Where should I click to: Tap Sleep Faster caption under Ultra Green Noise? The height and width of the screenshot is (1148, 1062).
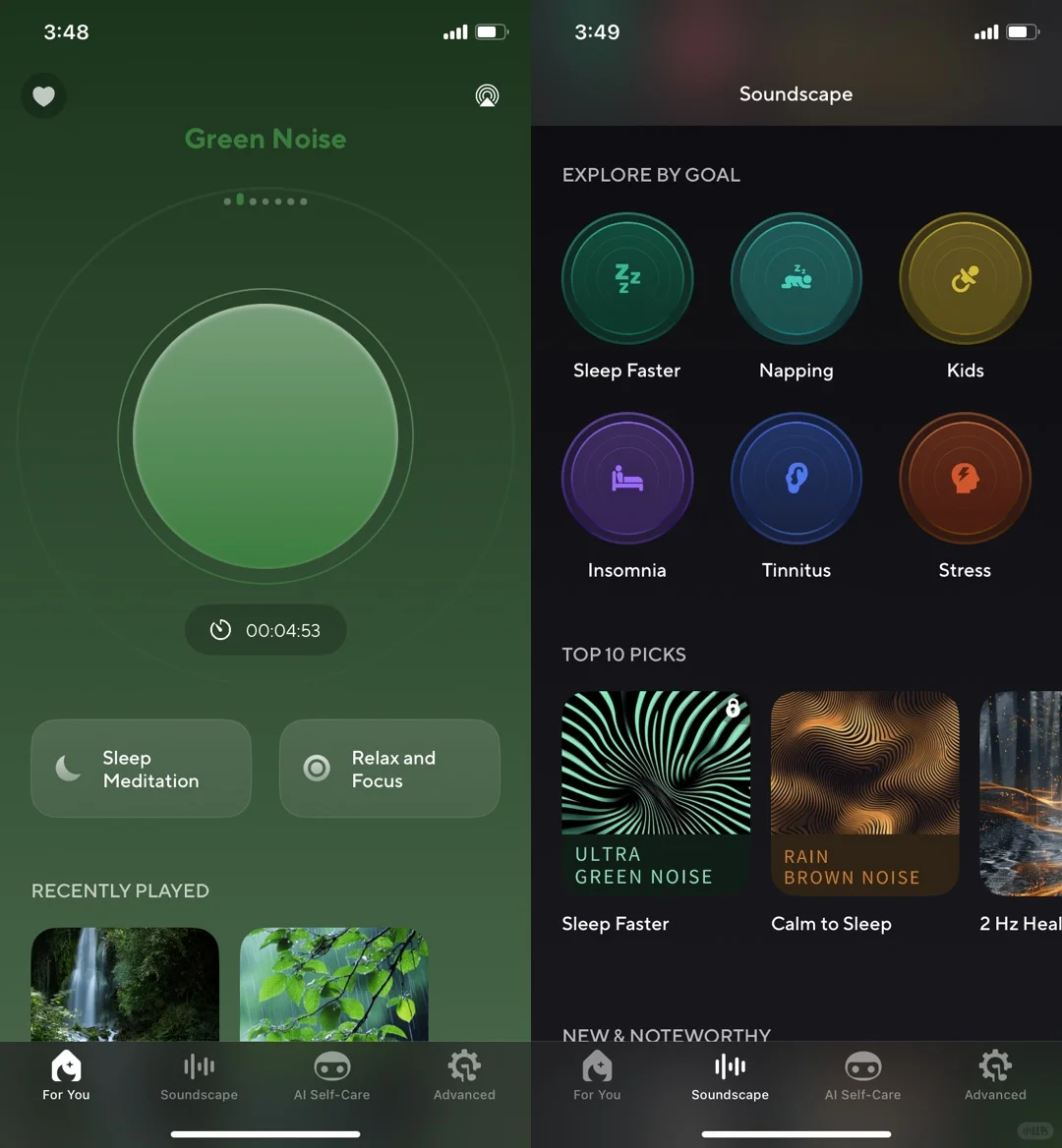point(616,924)
